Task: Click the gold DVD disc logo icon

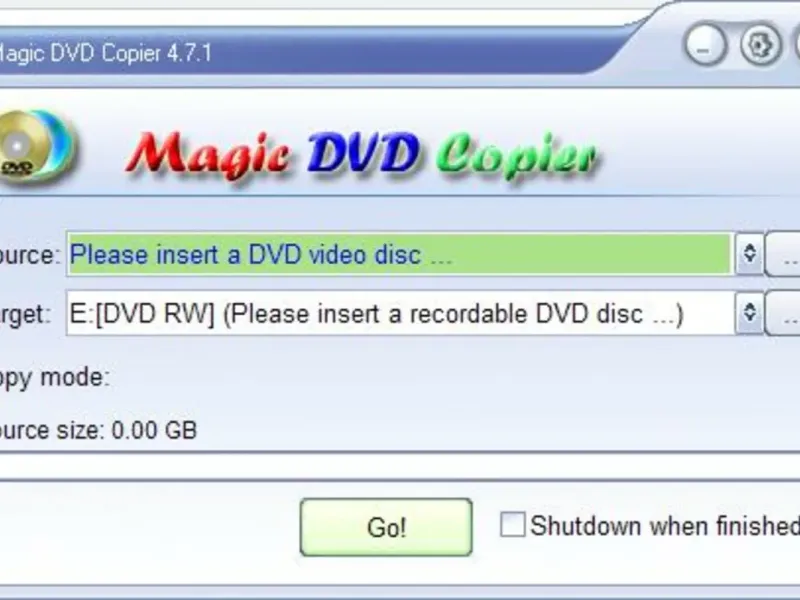Action: (x=36, y=146)
